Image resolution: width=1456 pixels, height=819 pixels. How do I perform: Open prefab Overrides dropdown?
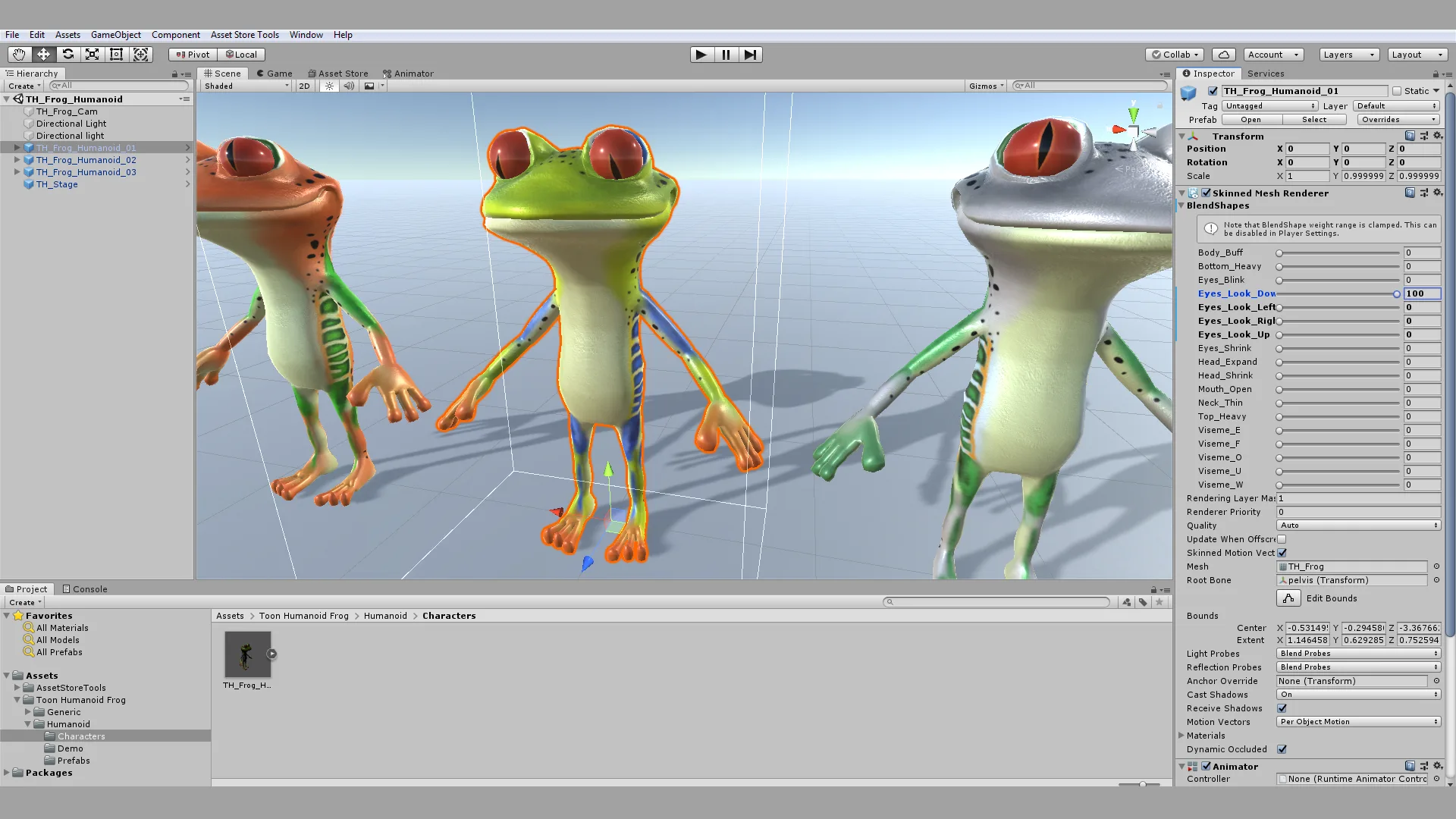tap(1398, 120)
